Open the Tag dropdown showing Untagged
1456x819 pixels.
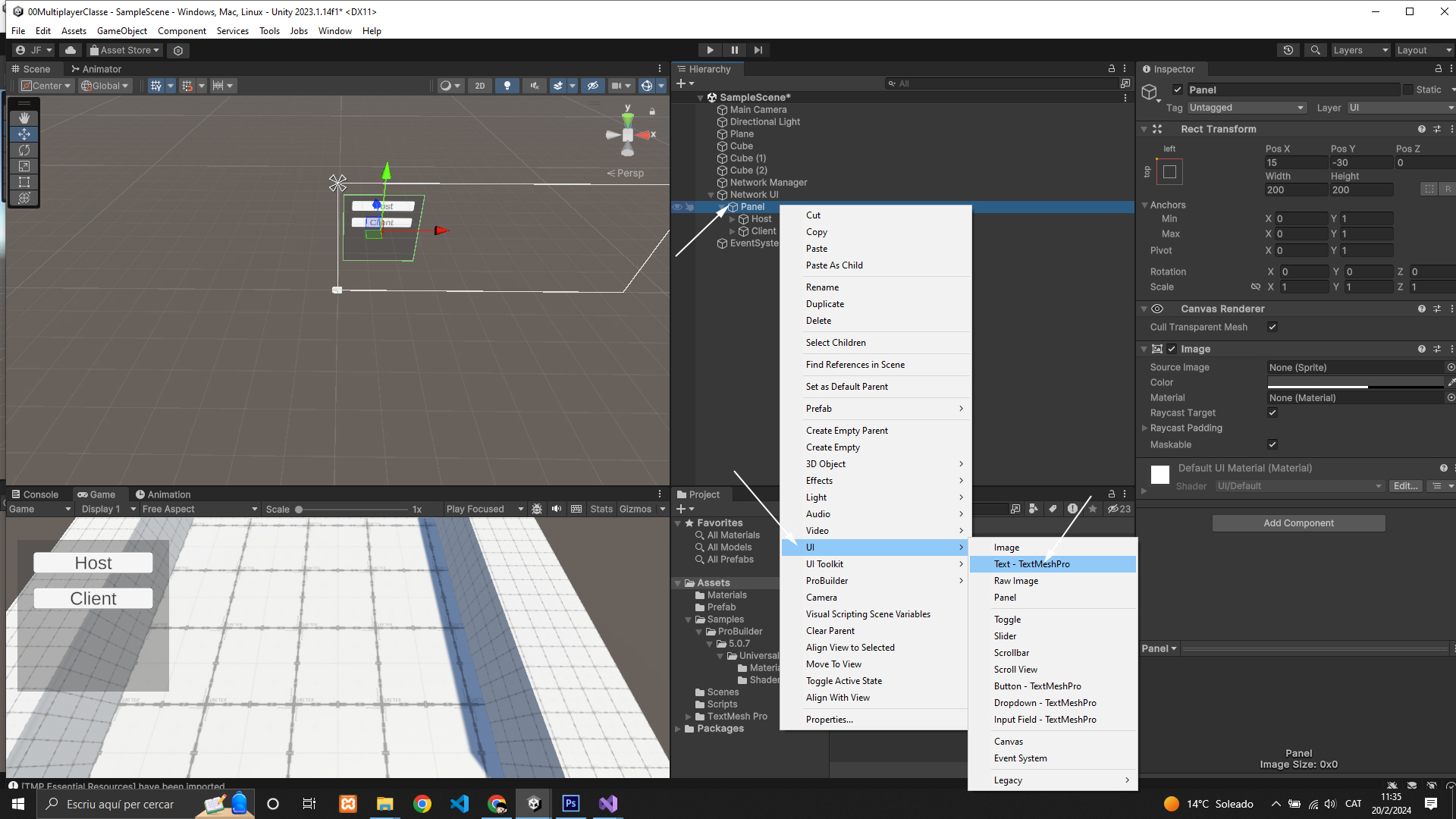[x=1246, y=108]
